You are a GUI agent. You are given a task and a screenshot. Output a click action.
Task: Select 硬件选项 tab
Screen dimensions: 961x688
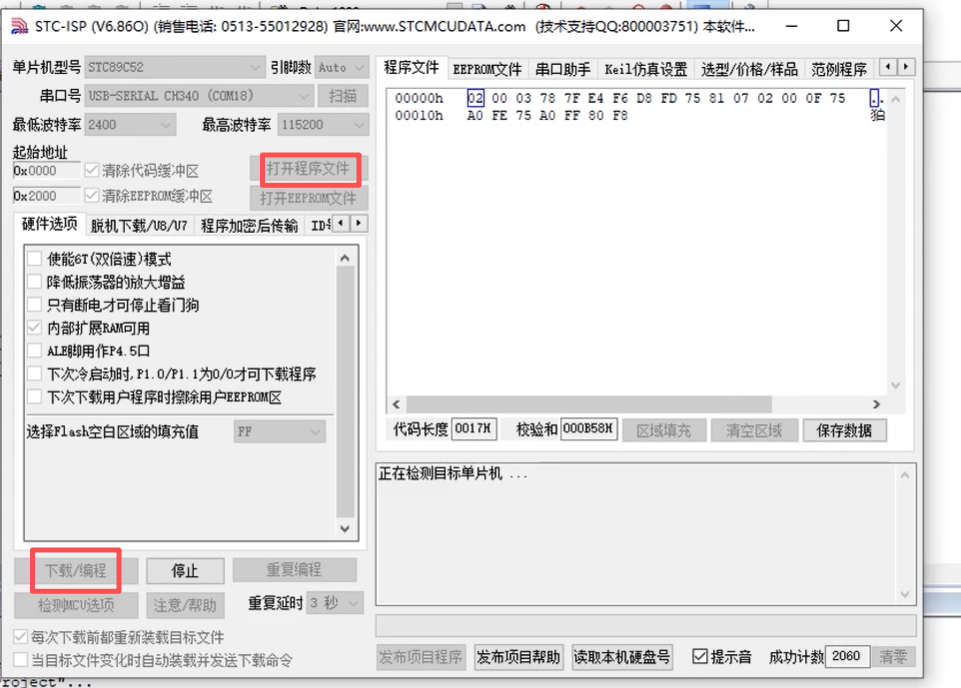click(x=50, y=224)
